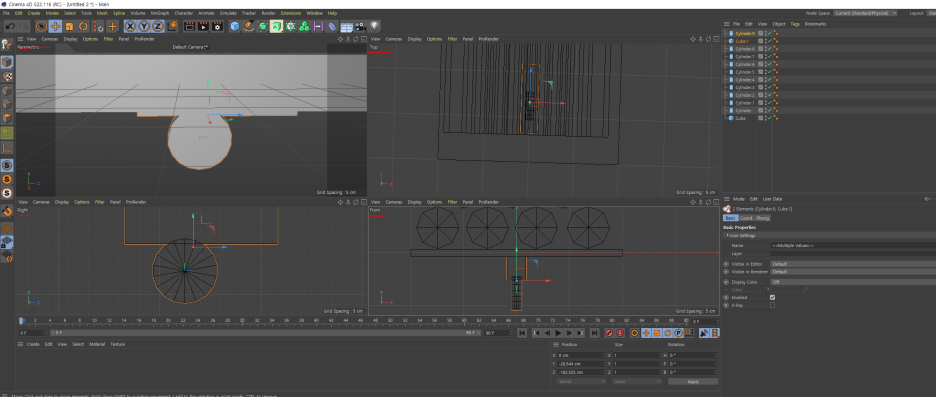Screen dimensions: 936x397
Task: Toggle visibility dots for Cylinder.6
Action: click(x=766, y=64)
